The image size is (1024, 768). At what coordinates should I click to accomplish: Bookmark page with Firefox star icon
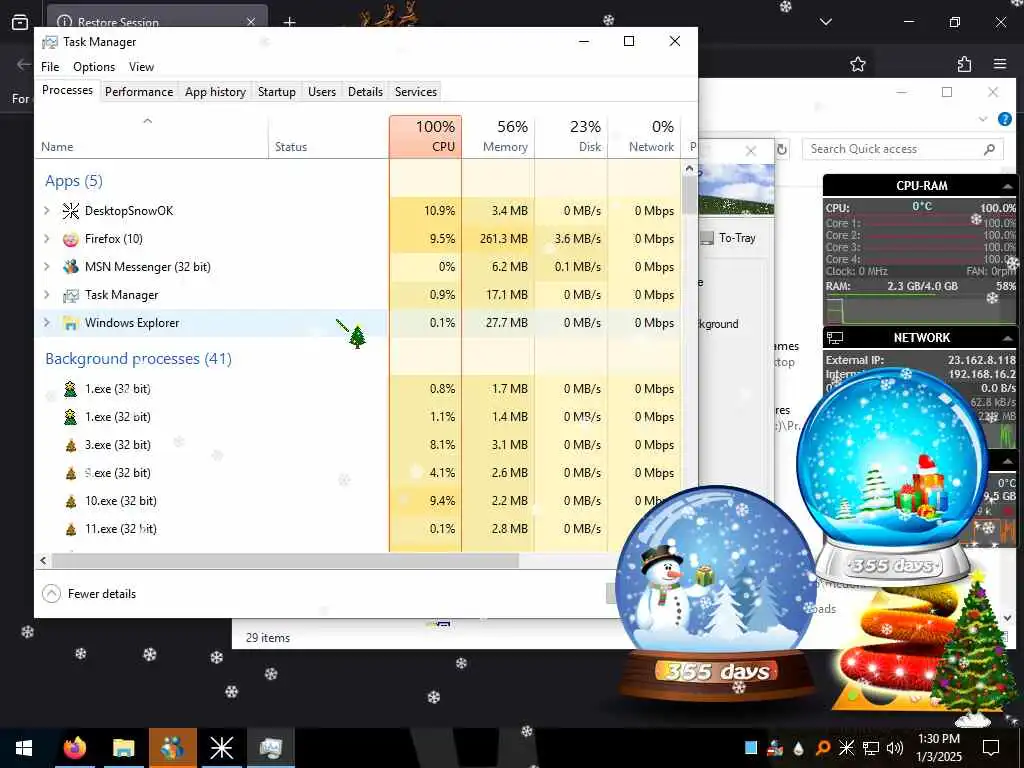click(857, 64)
